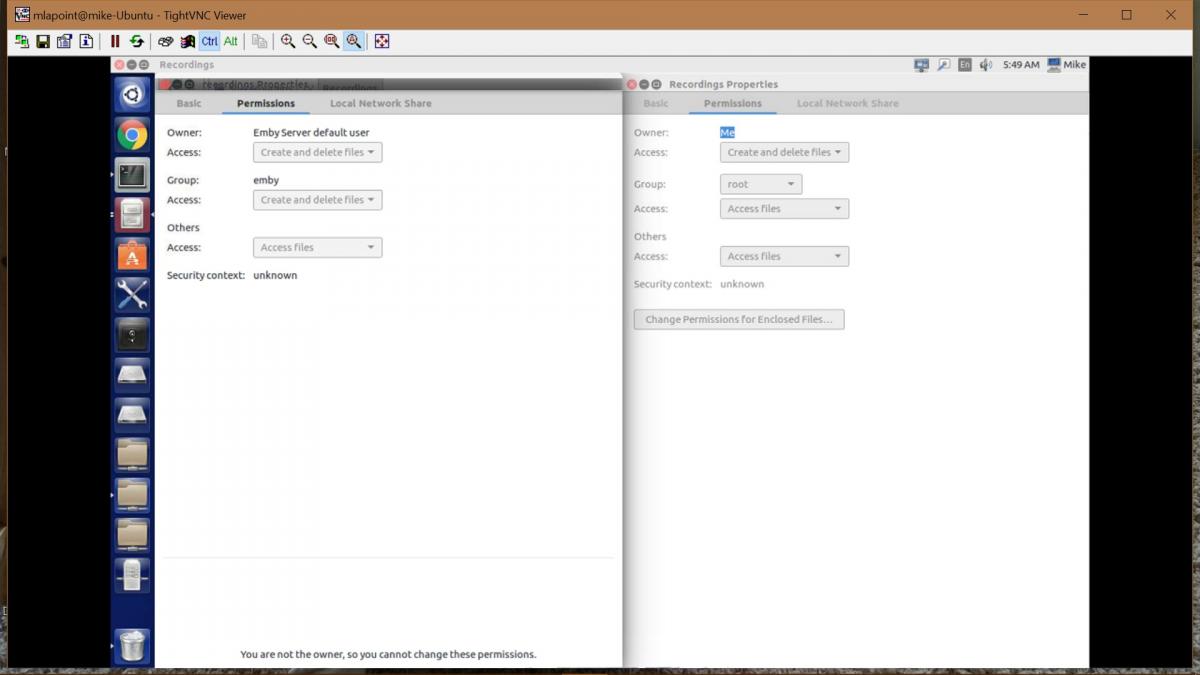Open Basic tab in Emby-owned properties window
This screenshot has width=1200, height=675.
(x=189, y=103)
